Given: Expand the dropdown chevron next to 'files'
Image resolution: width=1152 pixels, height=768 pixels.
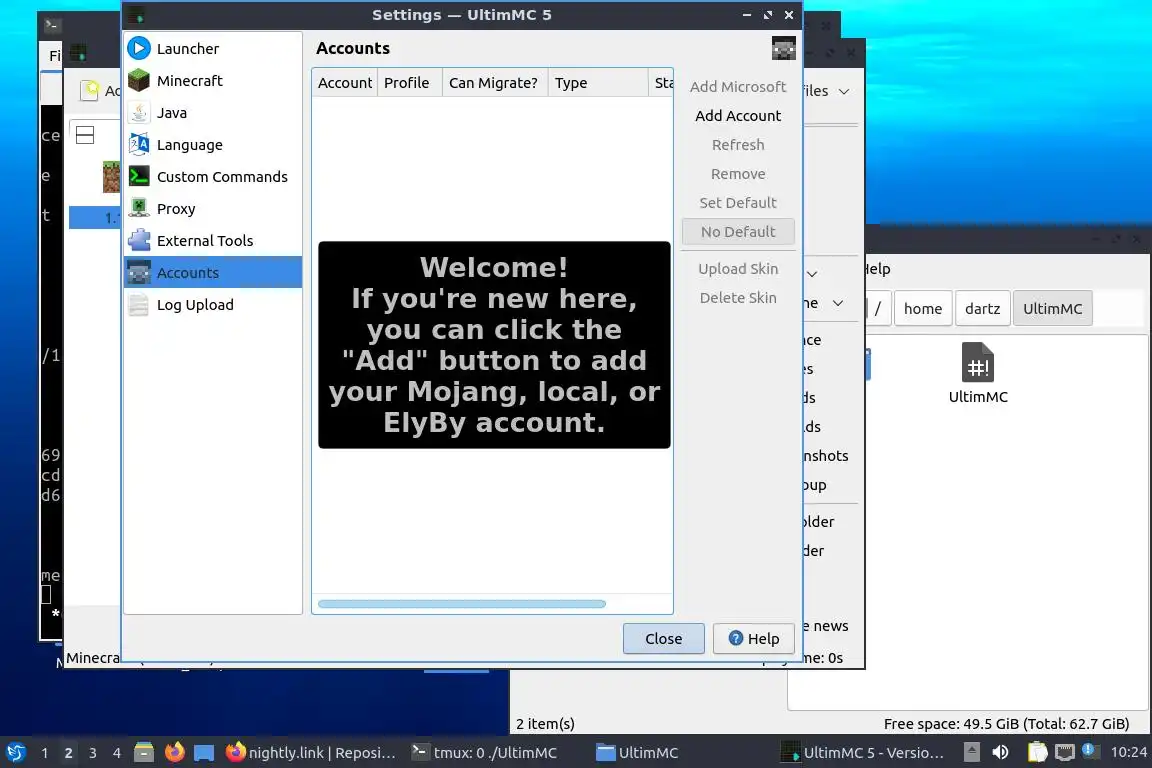Looking at the screenshot, I should (844, 91).
